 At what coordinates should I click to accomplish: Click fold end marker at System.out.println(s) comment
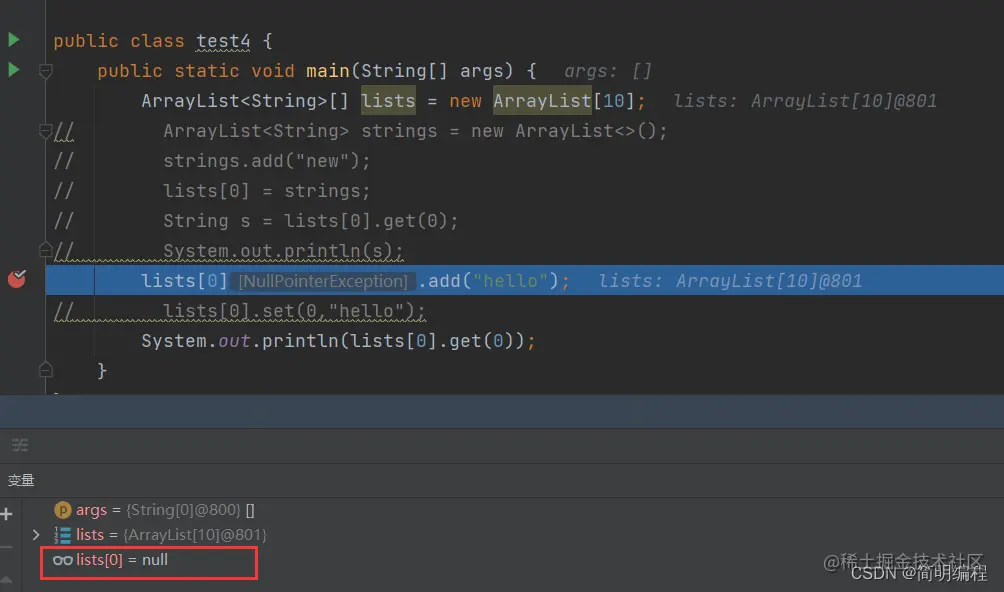(45, 250)
